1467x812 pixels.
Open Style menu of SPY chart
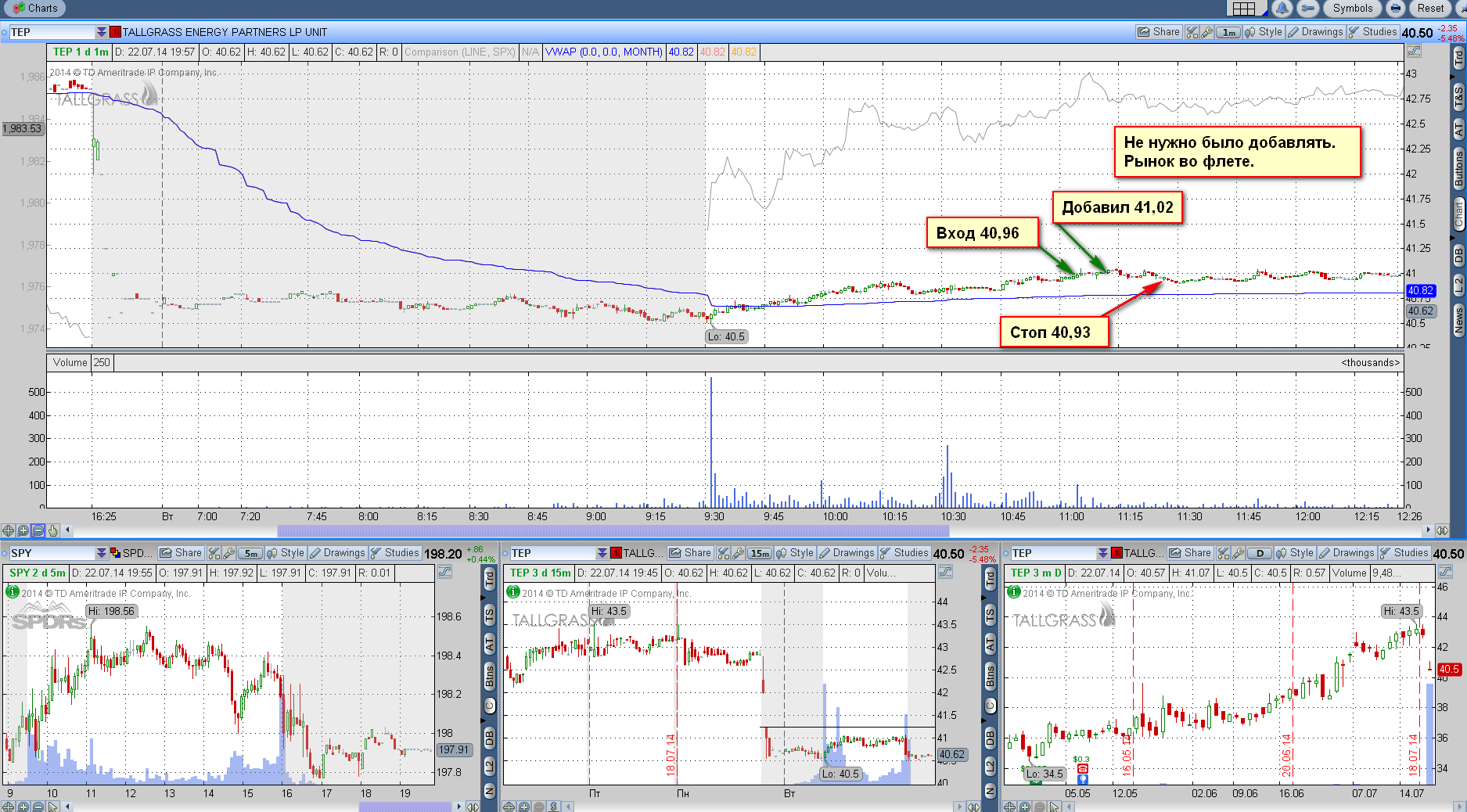(x=286, y=553)
